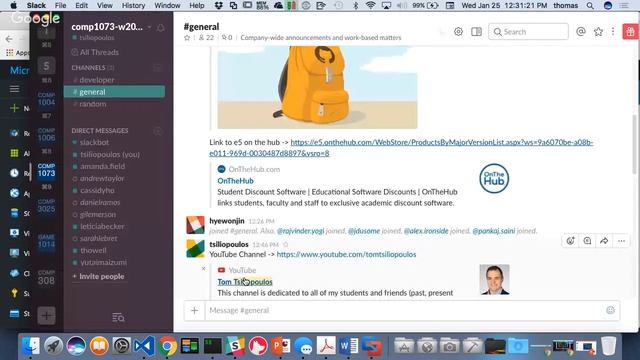This screenshot has width=640, height=360.
Task: Open the red gift what's new icon
Action: 631,31
